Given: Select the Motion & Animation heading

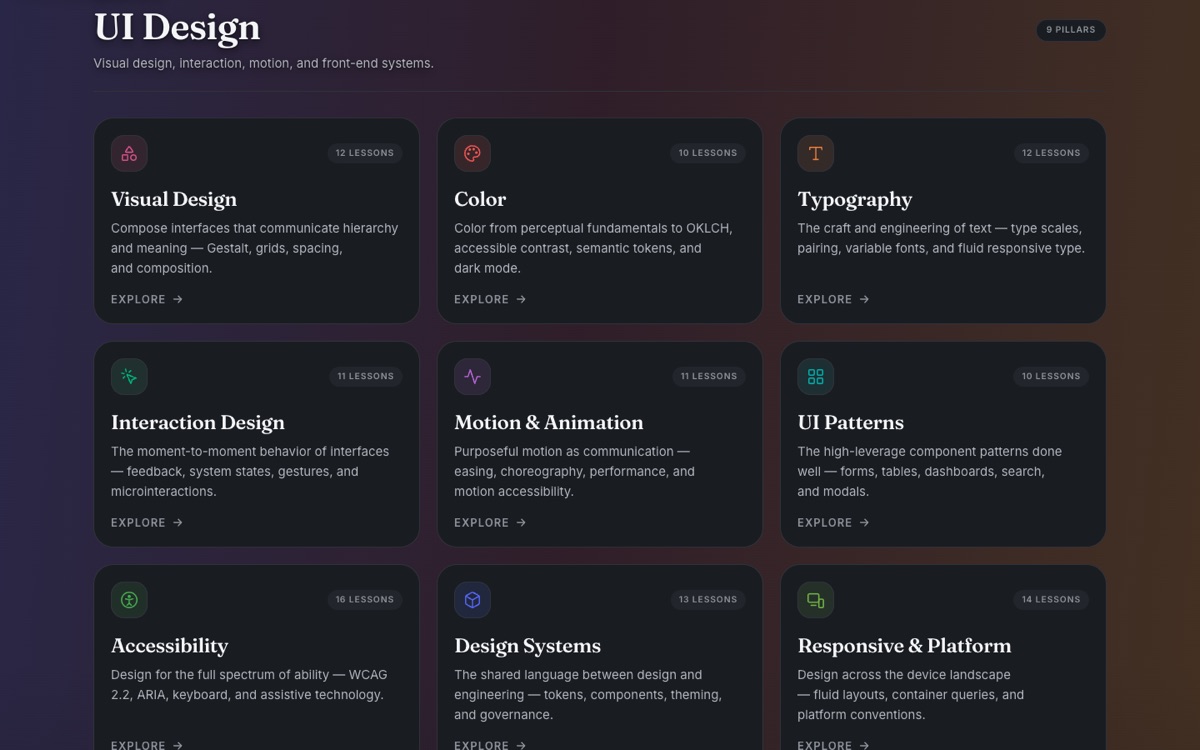Looking at the screenshot, I should (549, 422).
